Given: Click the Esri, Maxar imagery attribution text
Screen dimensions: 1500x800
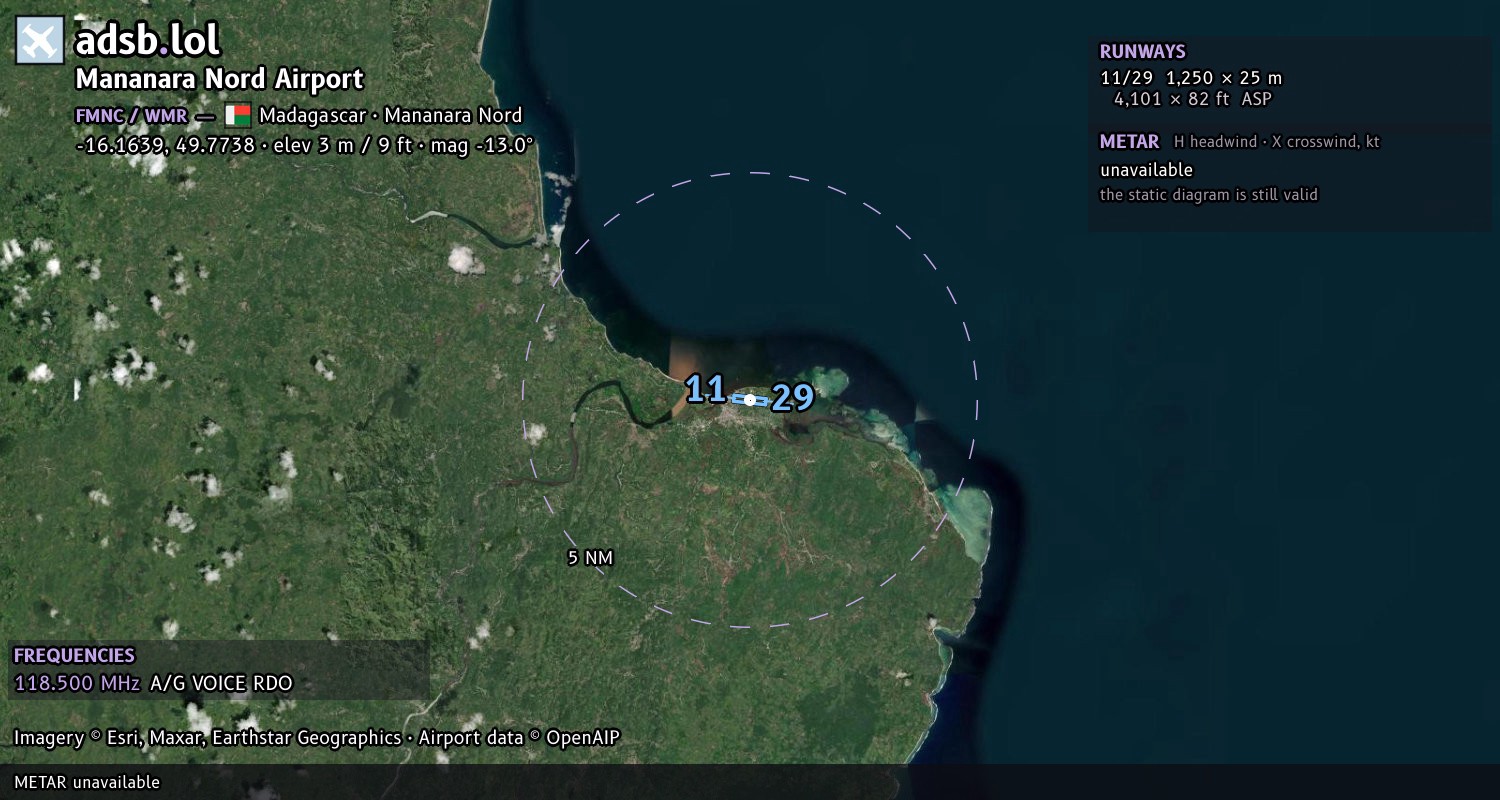Looking at the screenshot, I should click(x=317, y=738).
